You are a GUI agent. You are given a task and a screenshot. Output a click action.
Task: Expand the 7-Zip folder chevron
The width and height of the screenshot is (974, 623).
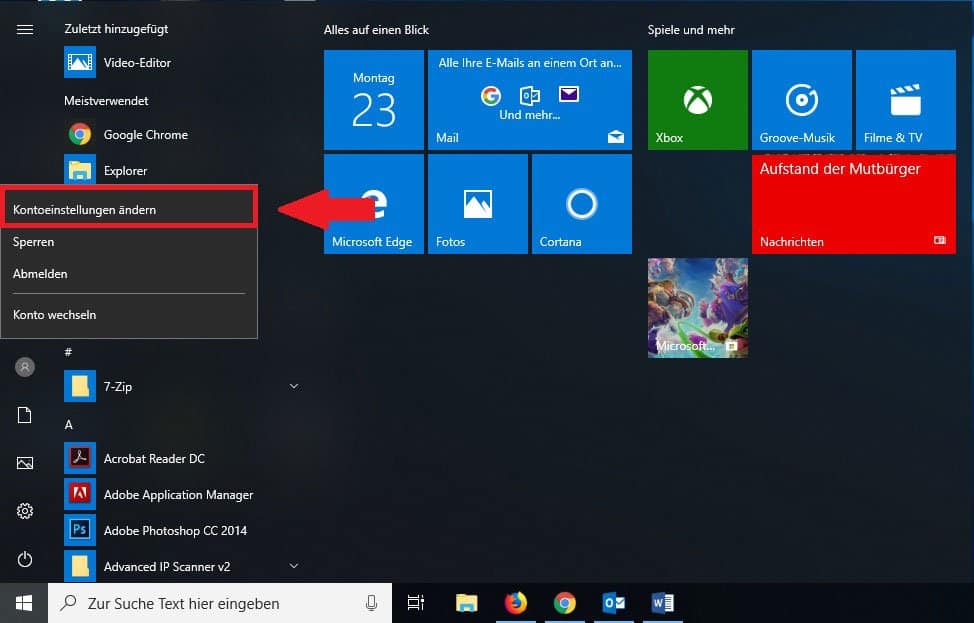click(294, 386)
